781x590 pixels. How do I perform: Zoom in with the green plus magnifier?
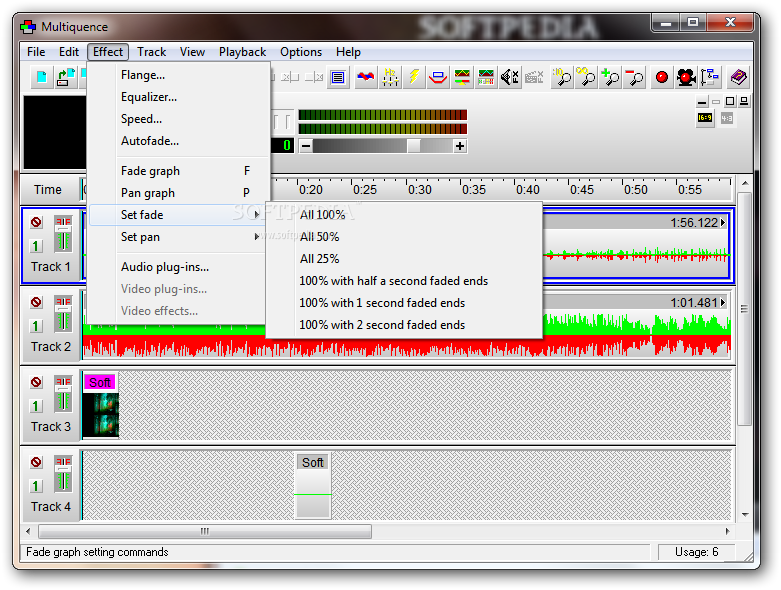[x=610, y=77]
